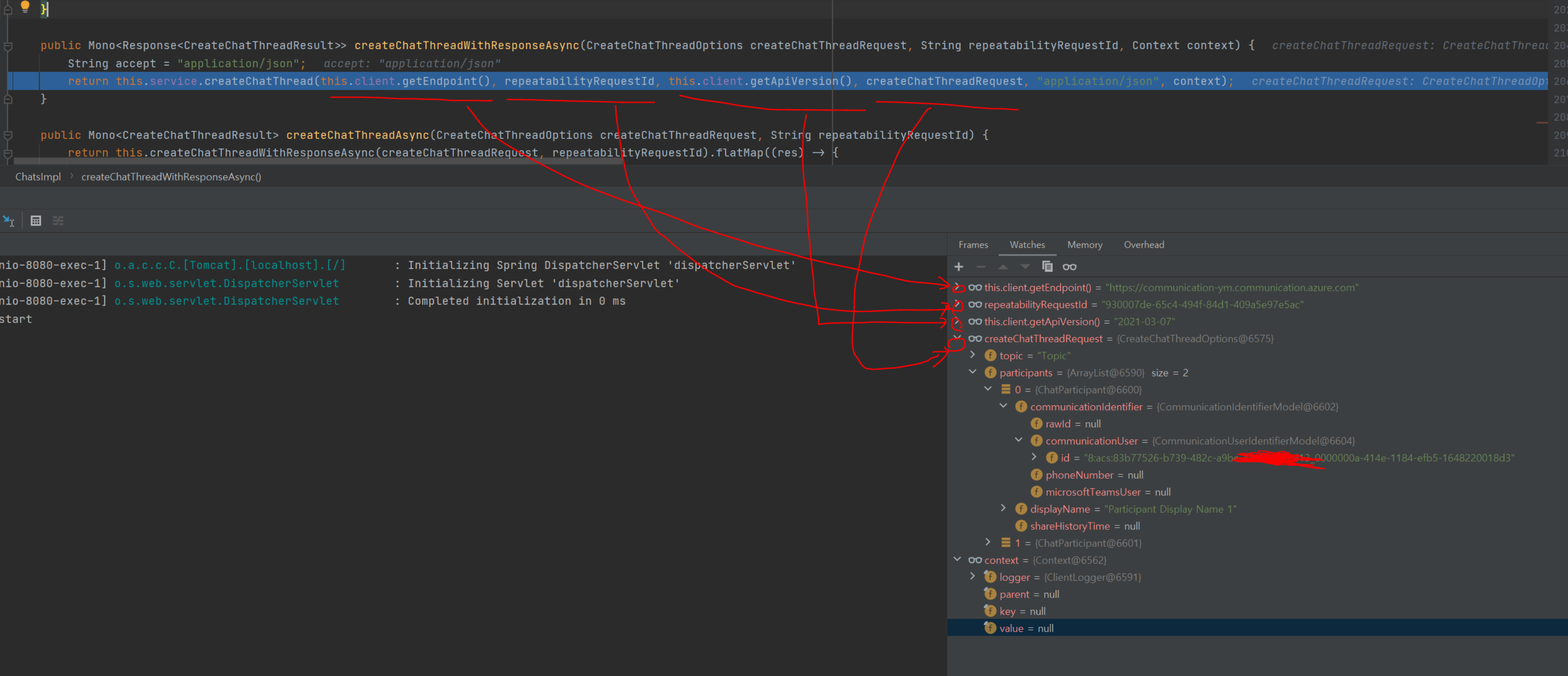This screenshot has height=676, width=1568.
Task: Click the soft-wrap lines console icon
Action: [58, 221]
